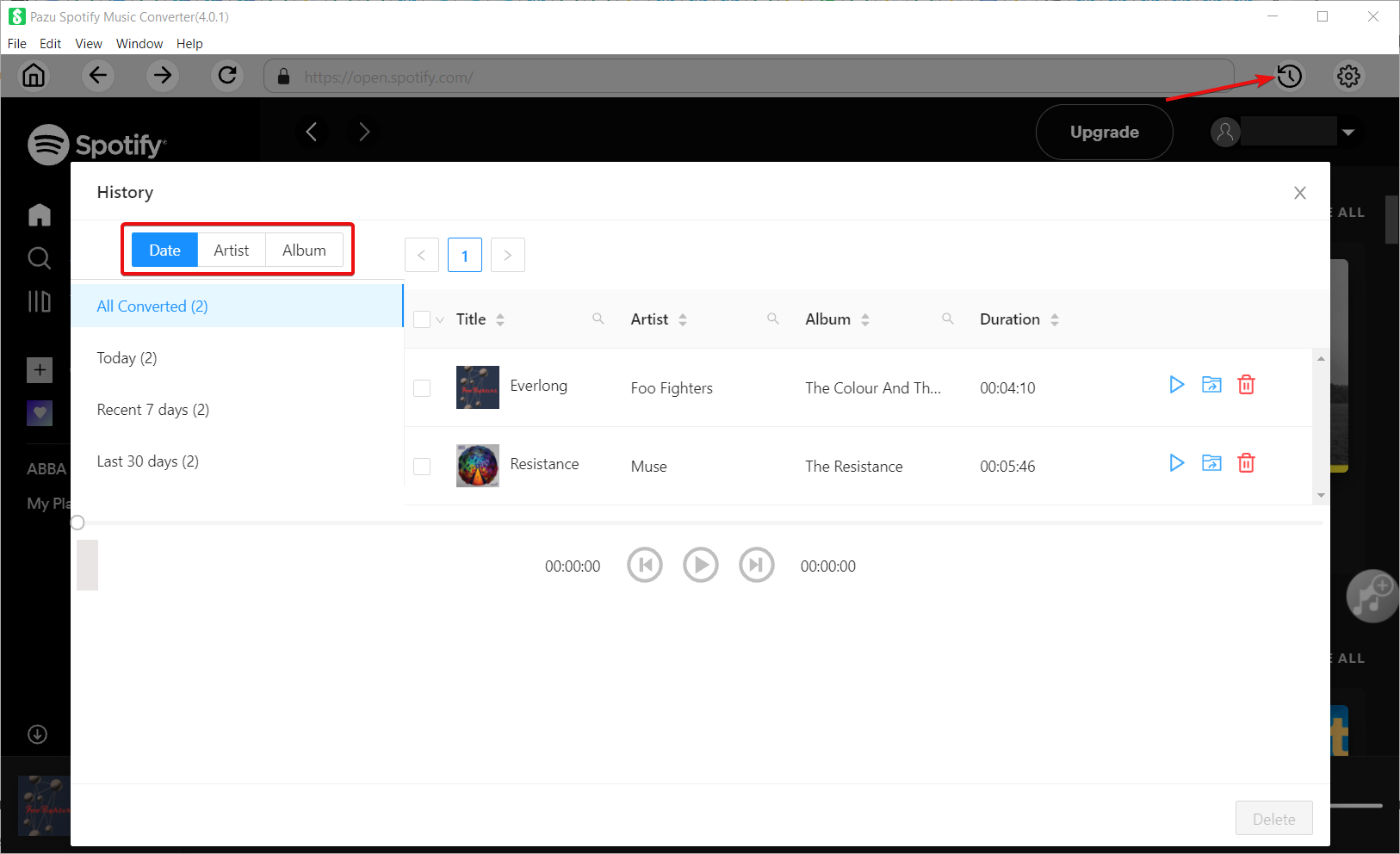Click the playback progress slider handle
Image resolution: width=1400 pixels, height=854 pixels.
[x=77, y=523]
